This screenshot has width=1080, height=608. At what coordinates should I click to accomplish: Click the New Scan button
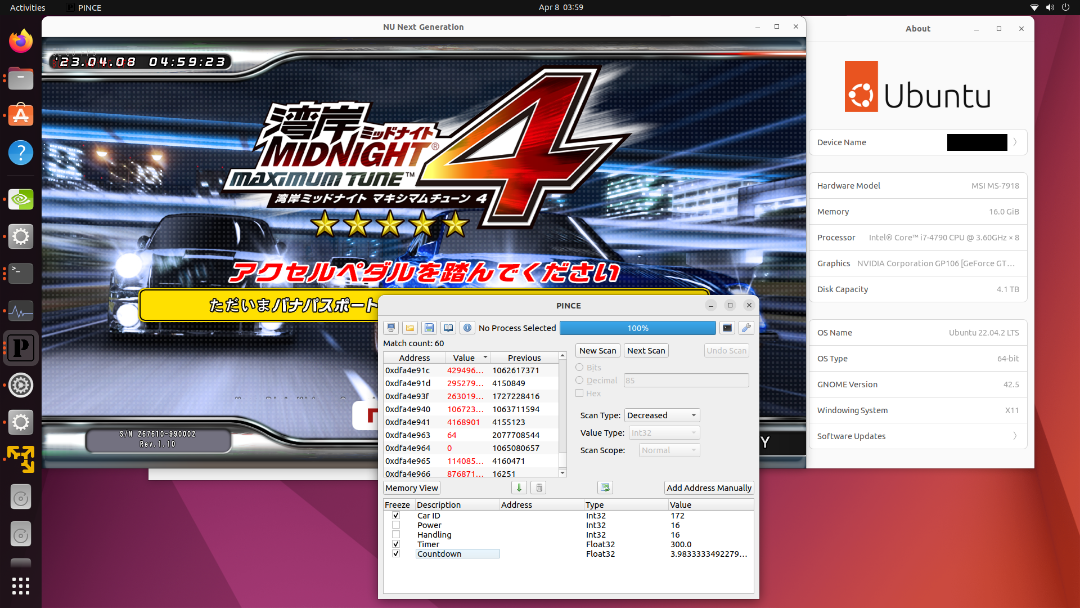[598, 350]
